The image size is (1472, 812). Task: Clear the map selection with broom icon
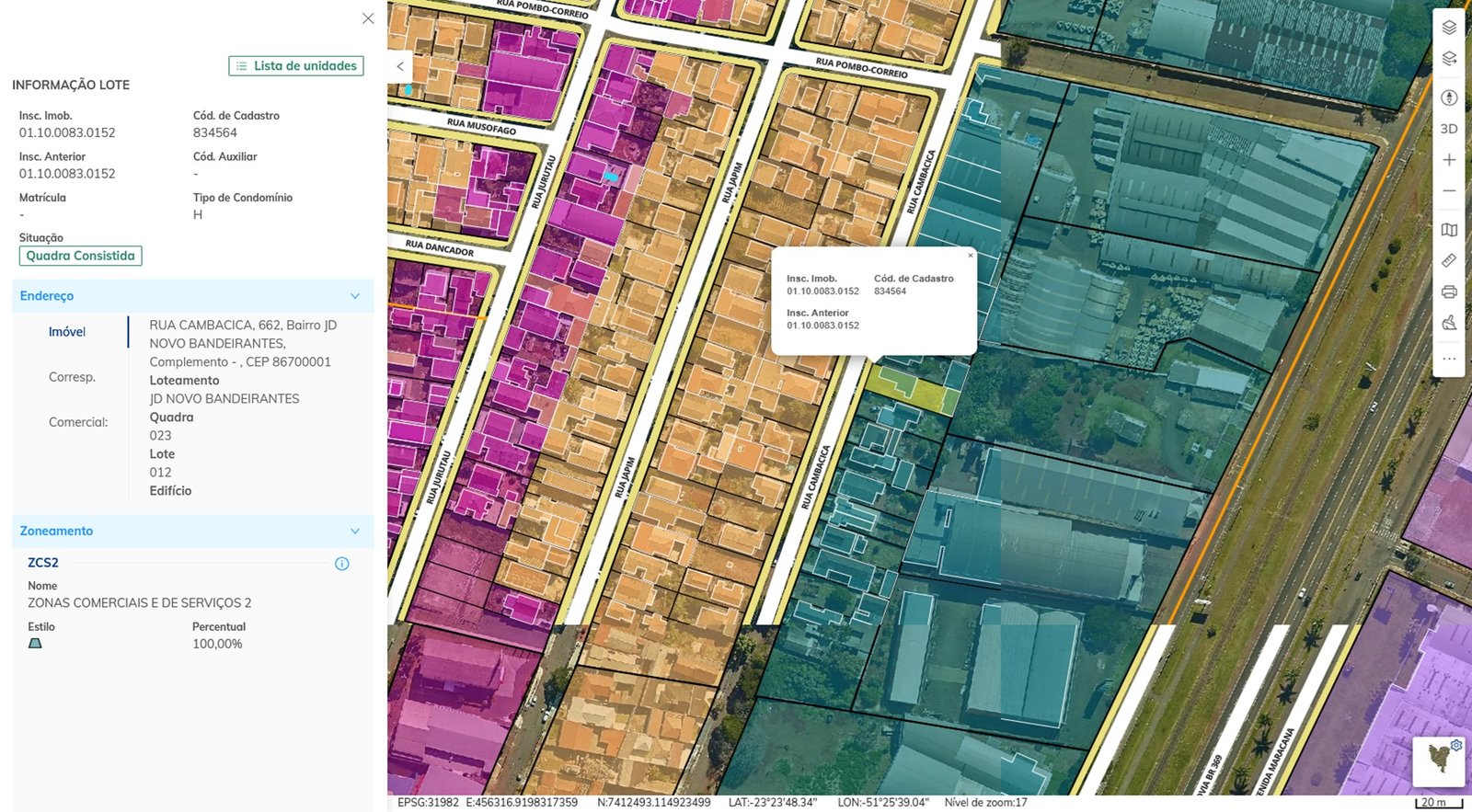pyautogui.click(x=1449, y=322)
